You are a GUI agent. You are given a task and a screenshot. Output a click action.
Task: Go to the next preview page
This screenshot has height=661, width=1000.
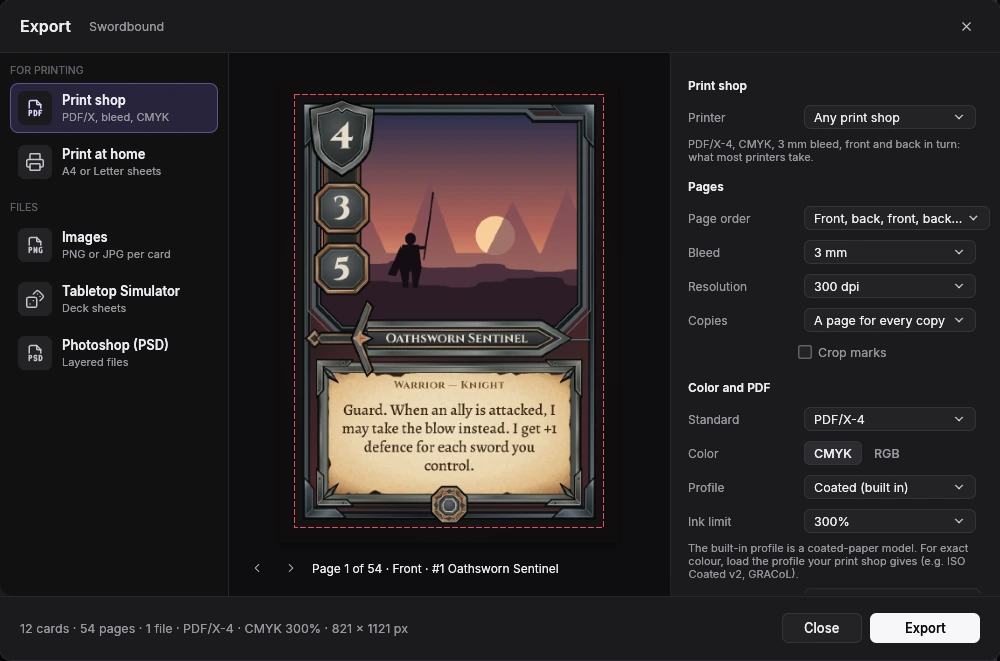(x=291, y=568)
